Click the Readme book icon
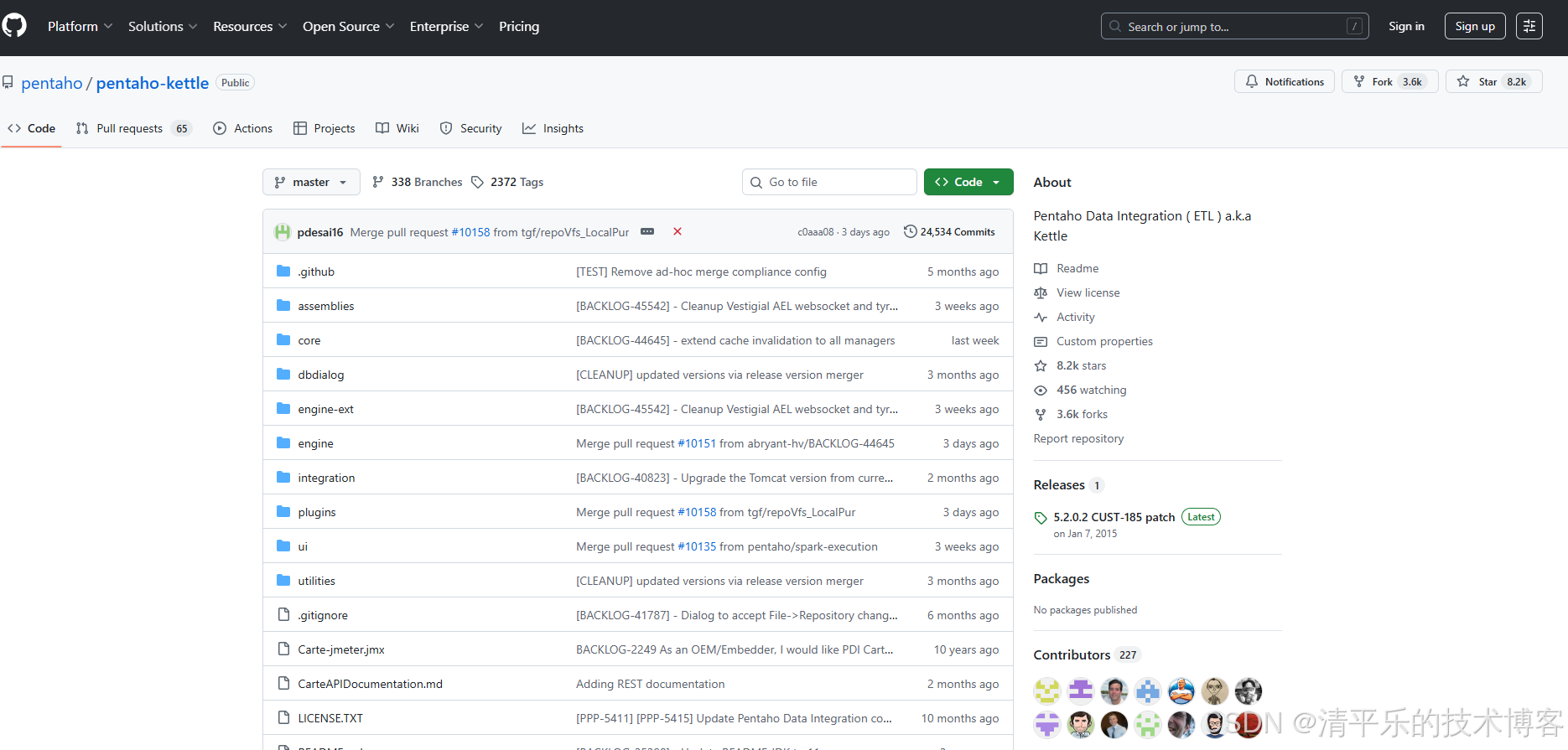 (1041, 268)
